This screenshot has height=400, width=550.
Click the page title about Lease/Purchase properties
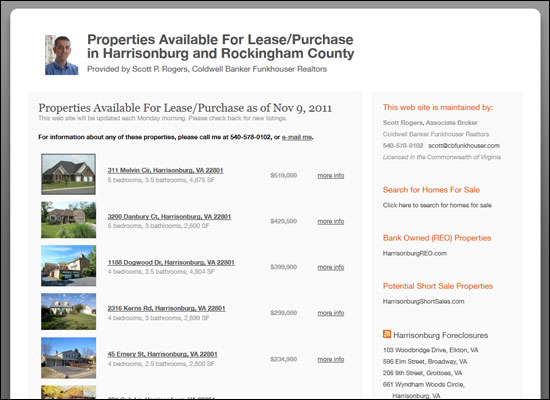click(x=221, y=46)
